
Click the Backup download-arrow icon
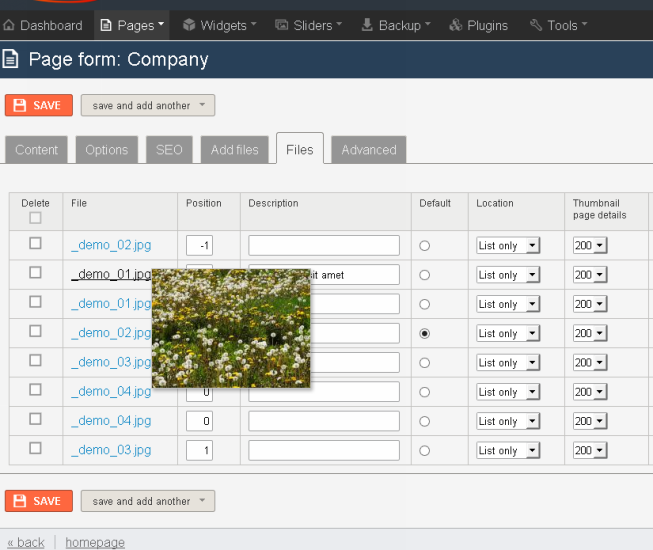click(x=367, y=25)
